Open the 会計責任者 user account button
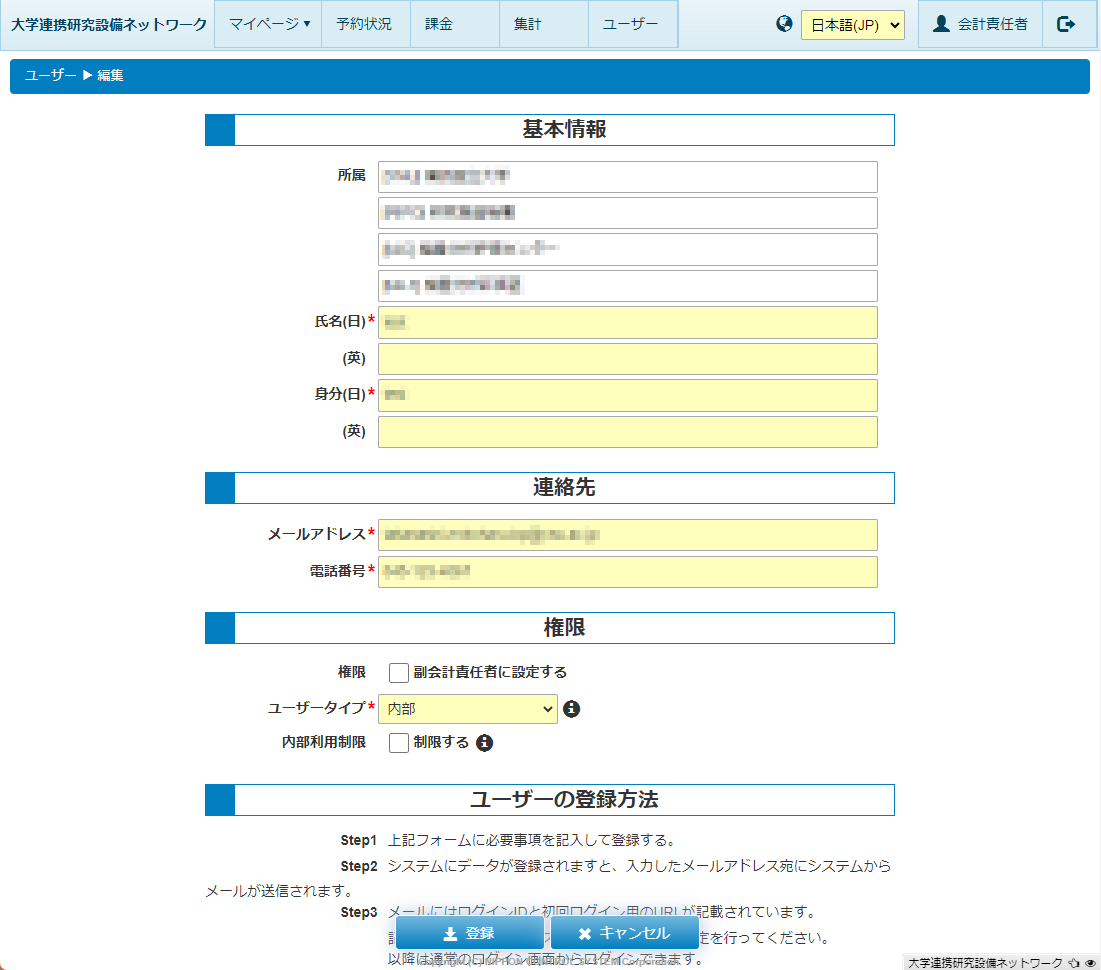1101x970 pixels. [980, 25]
